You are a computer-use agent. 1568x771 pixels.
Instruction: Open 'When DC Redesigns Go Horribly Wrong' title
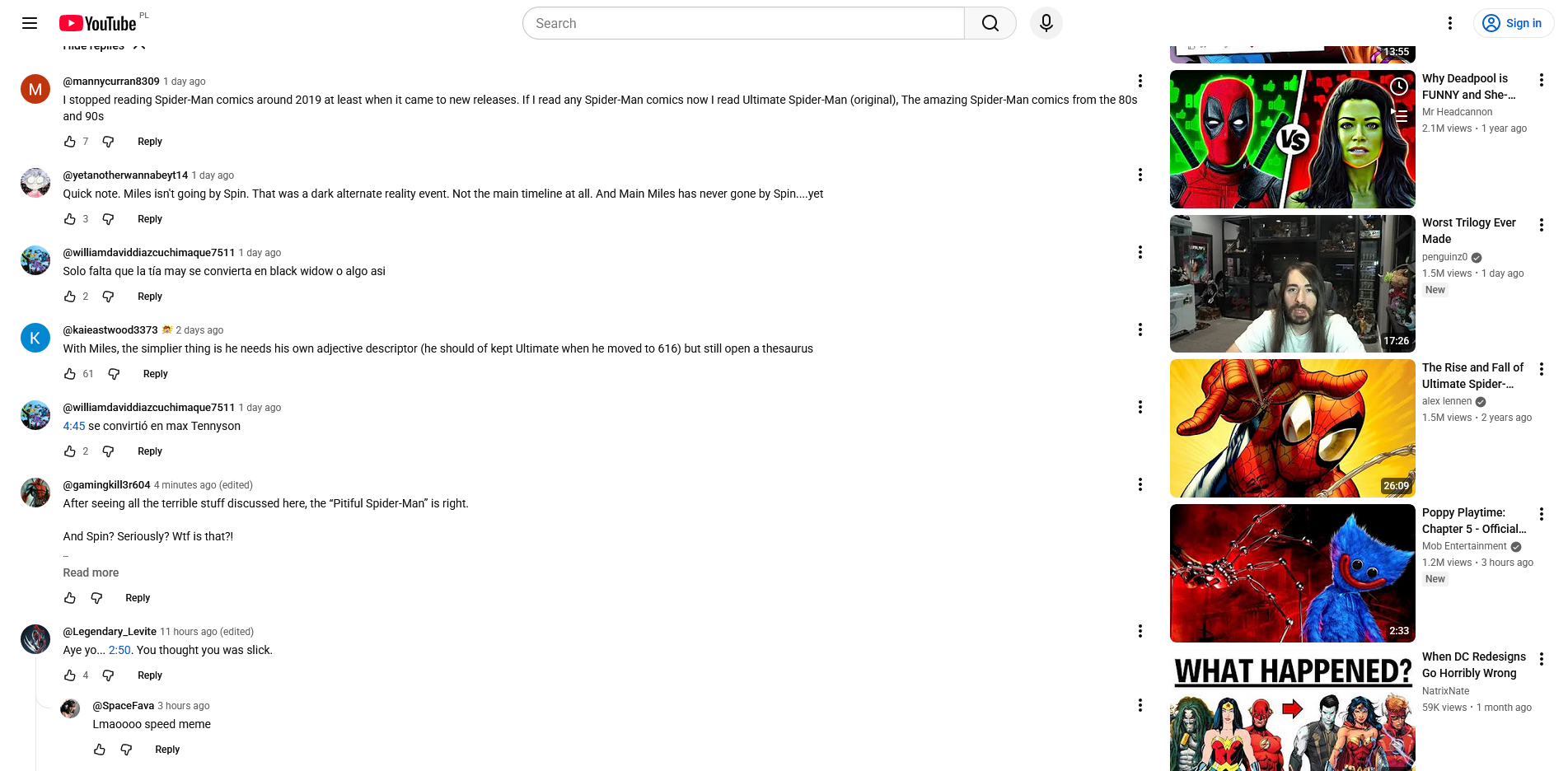1474,665
